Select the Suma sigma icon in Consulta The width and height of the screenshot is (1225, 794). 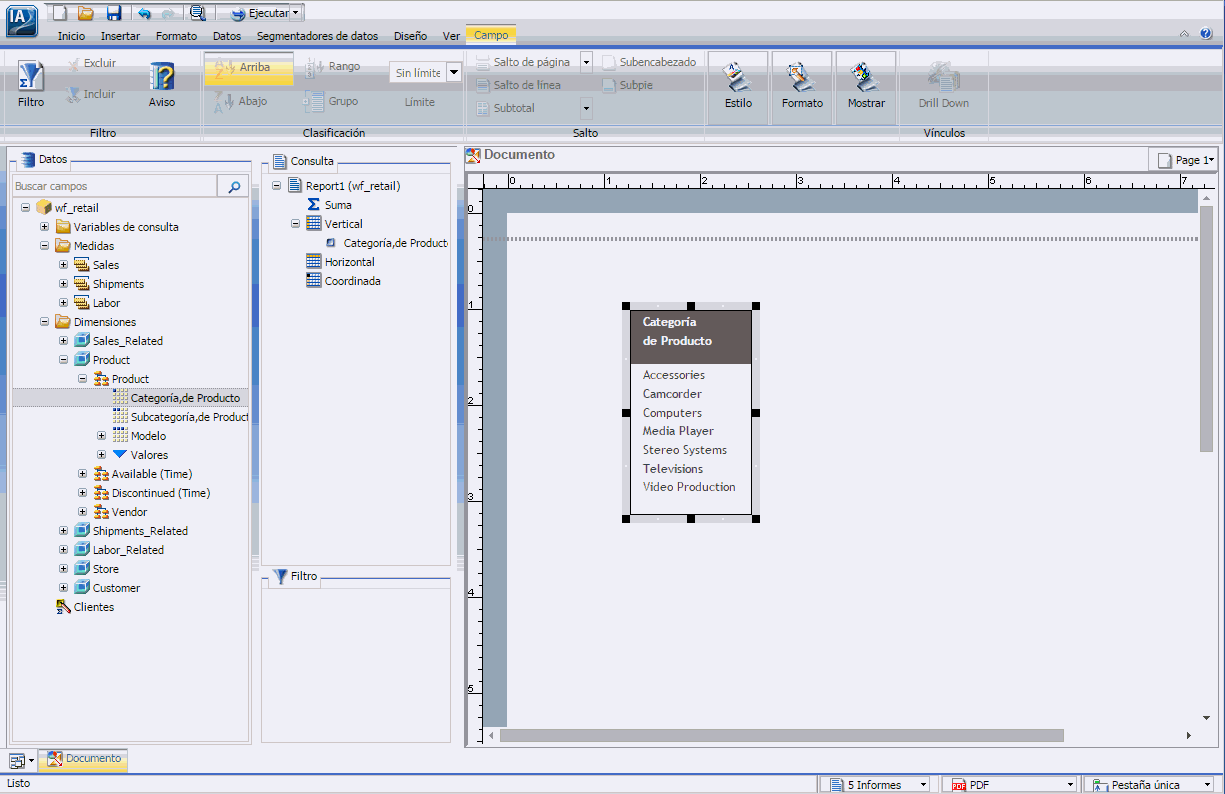coord(314,205)
